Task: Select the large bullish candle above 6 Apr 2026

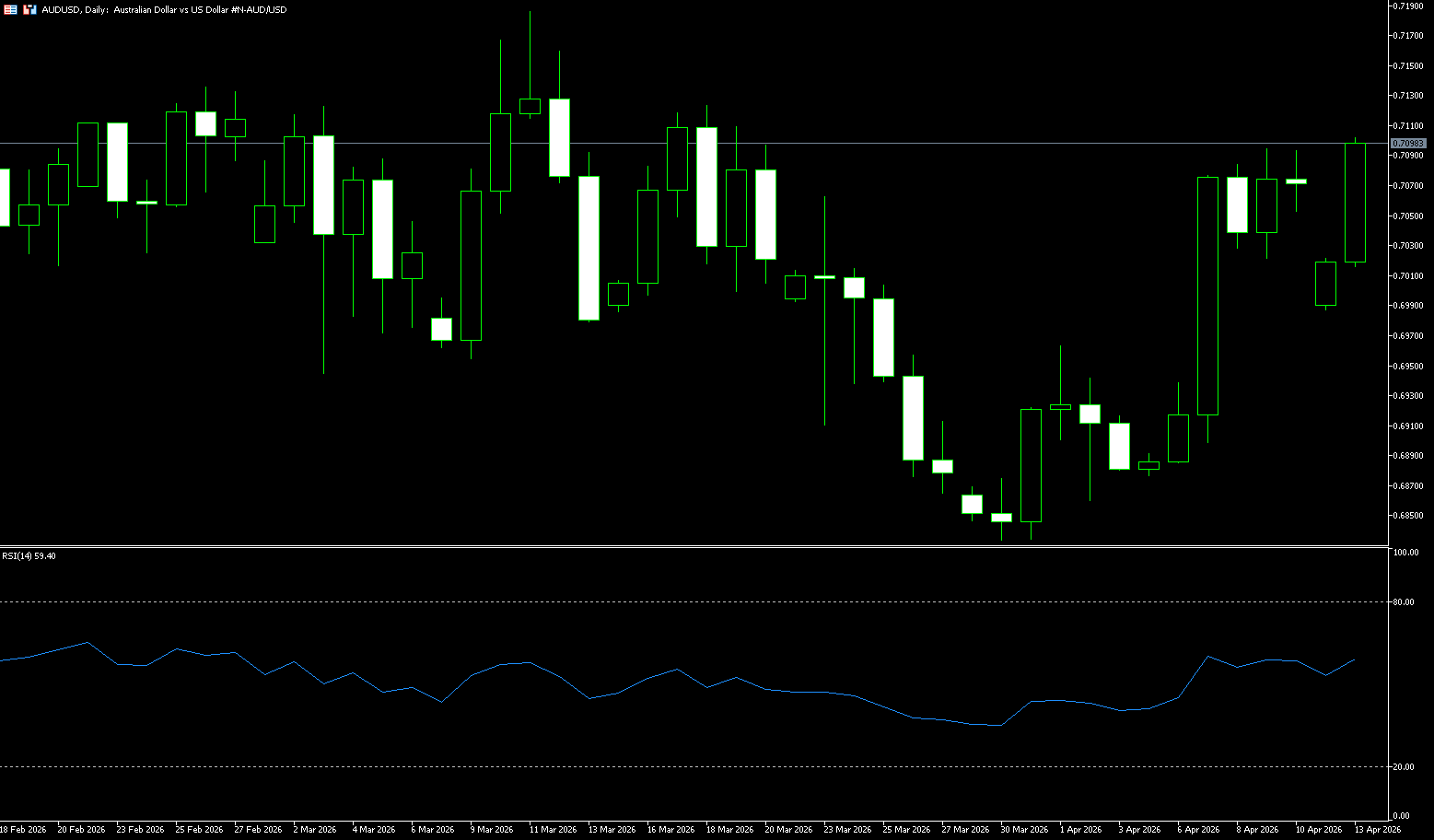Action: (1207, 296)
